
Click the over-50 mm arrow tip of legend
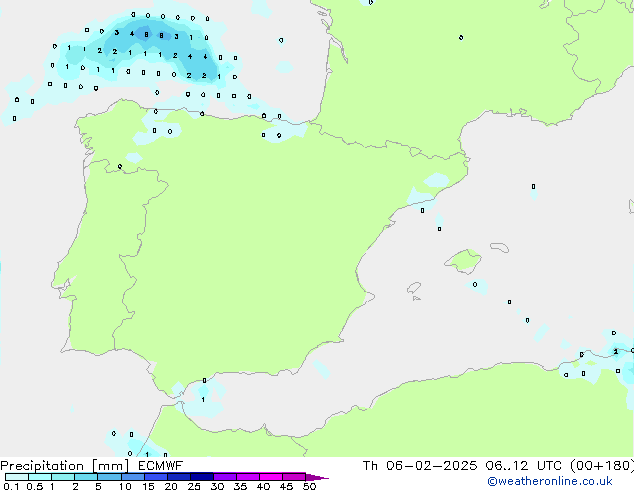point(317,477)
